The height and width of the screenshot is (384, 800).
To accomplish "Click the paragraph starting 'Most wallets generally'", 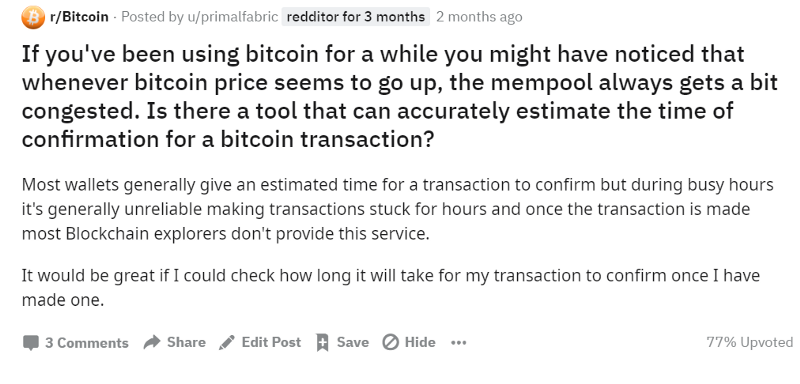I will (x=397, y=209).
